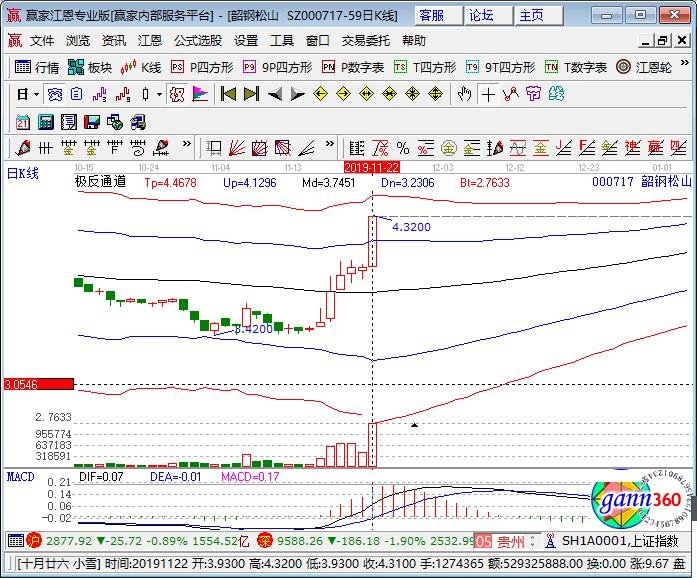
Task: Select the red pencil drawing tool
Action: pos(23,148)
